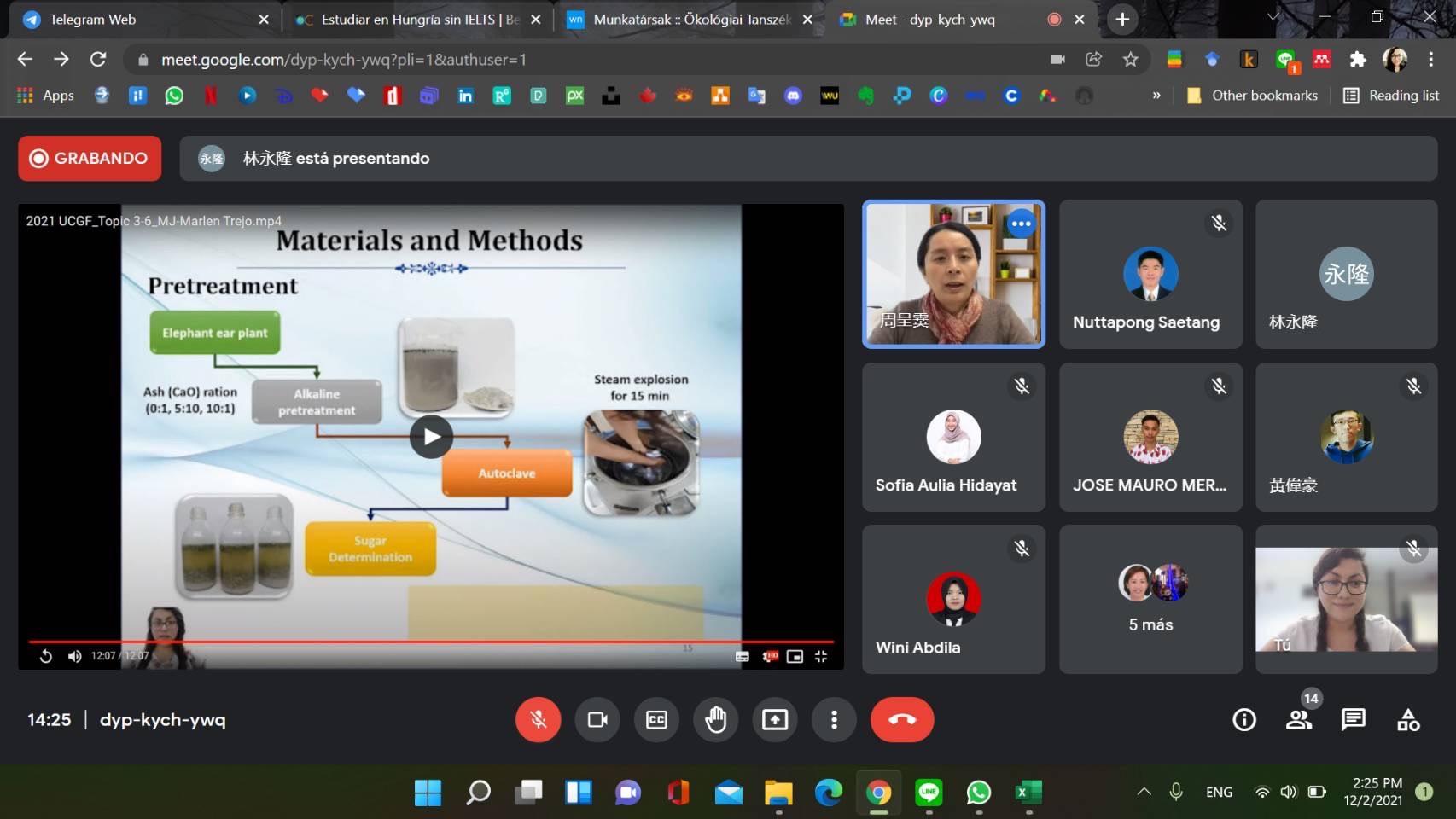Open Other bookmarks folder
The height and width of the screenshot is (819, 1456).
1252,96
